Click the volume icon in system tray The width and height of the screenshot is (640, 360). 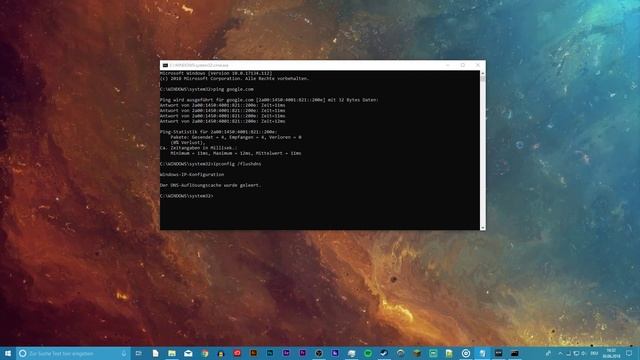click(583, 353)
